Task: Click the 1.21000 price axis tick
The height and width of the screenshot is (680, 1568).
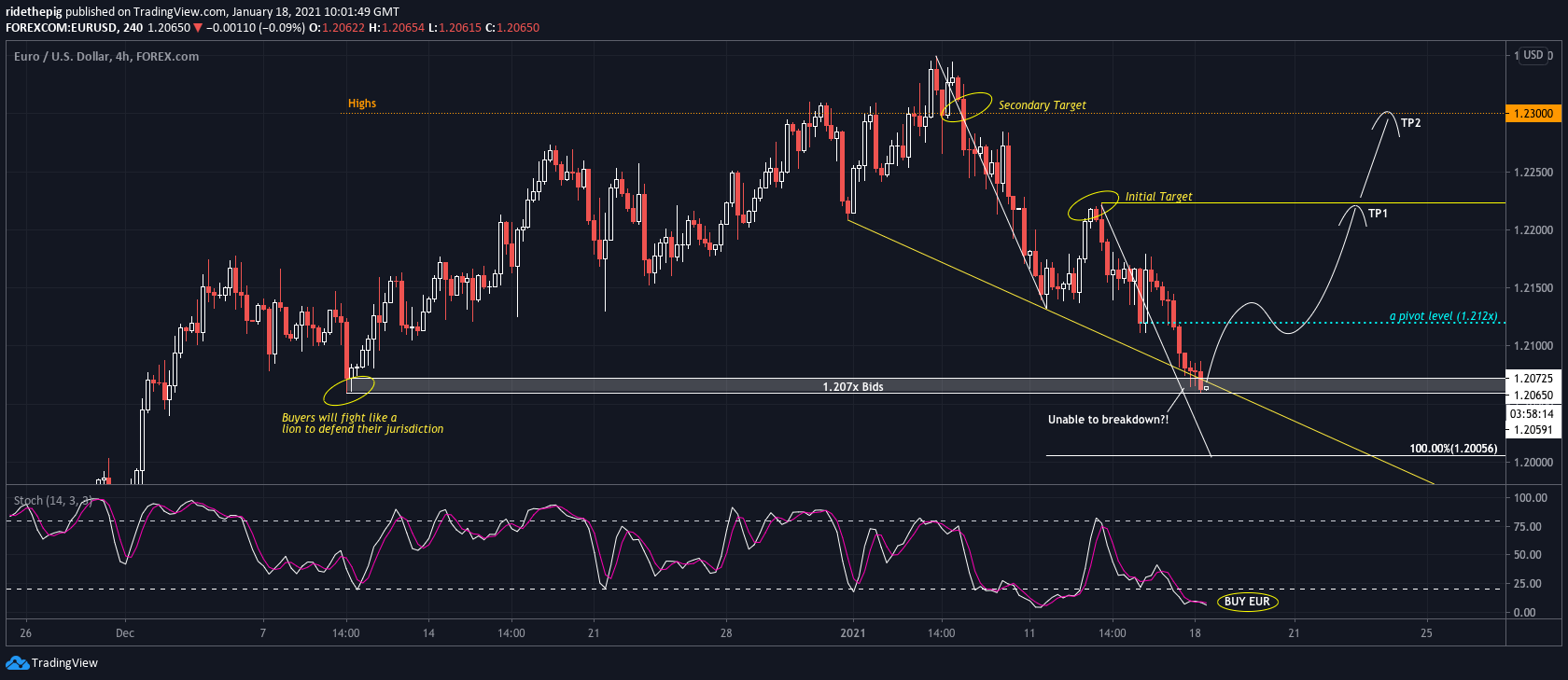Action: 1533,346
